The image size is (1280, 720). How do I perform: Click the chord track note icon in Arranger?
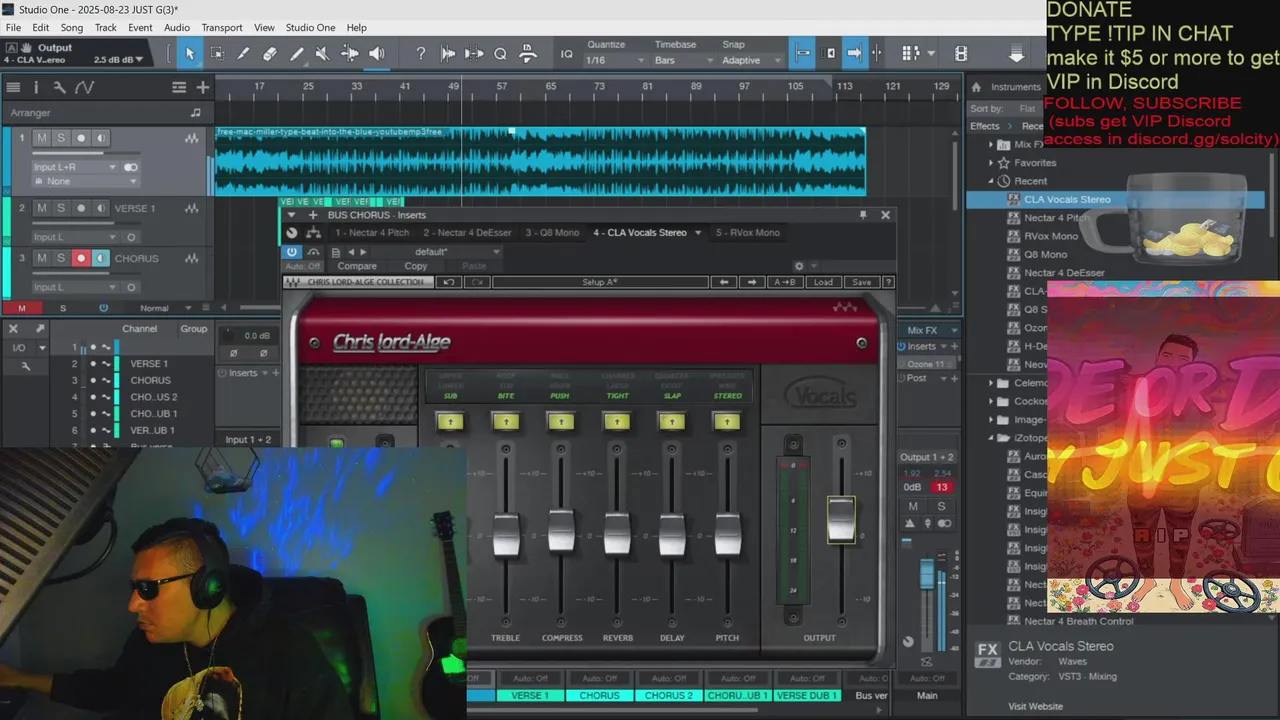coord(195,113)
